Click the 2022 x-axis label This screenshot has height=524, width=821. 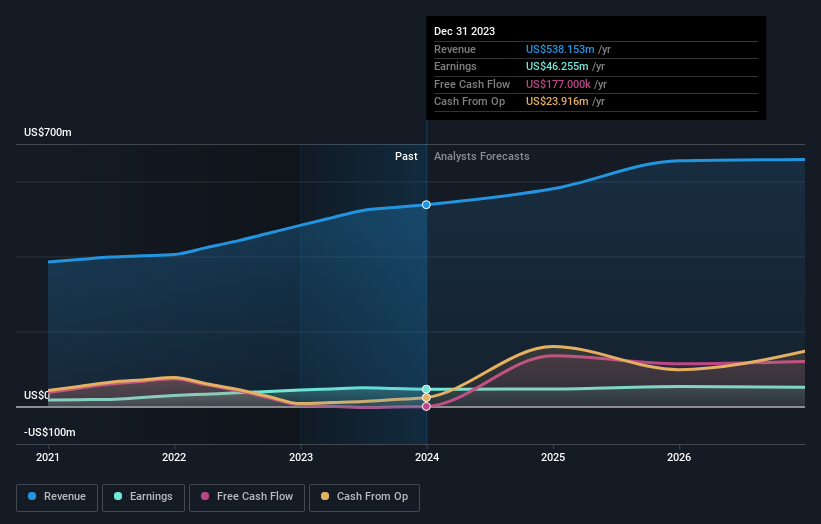click(x=174, y=458)
